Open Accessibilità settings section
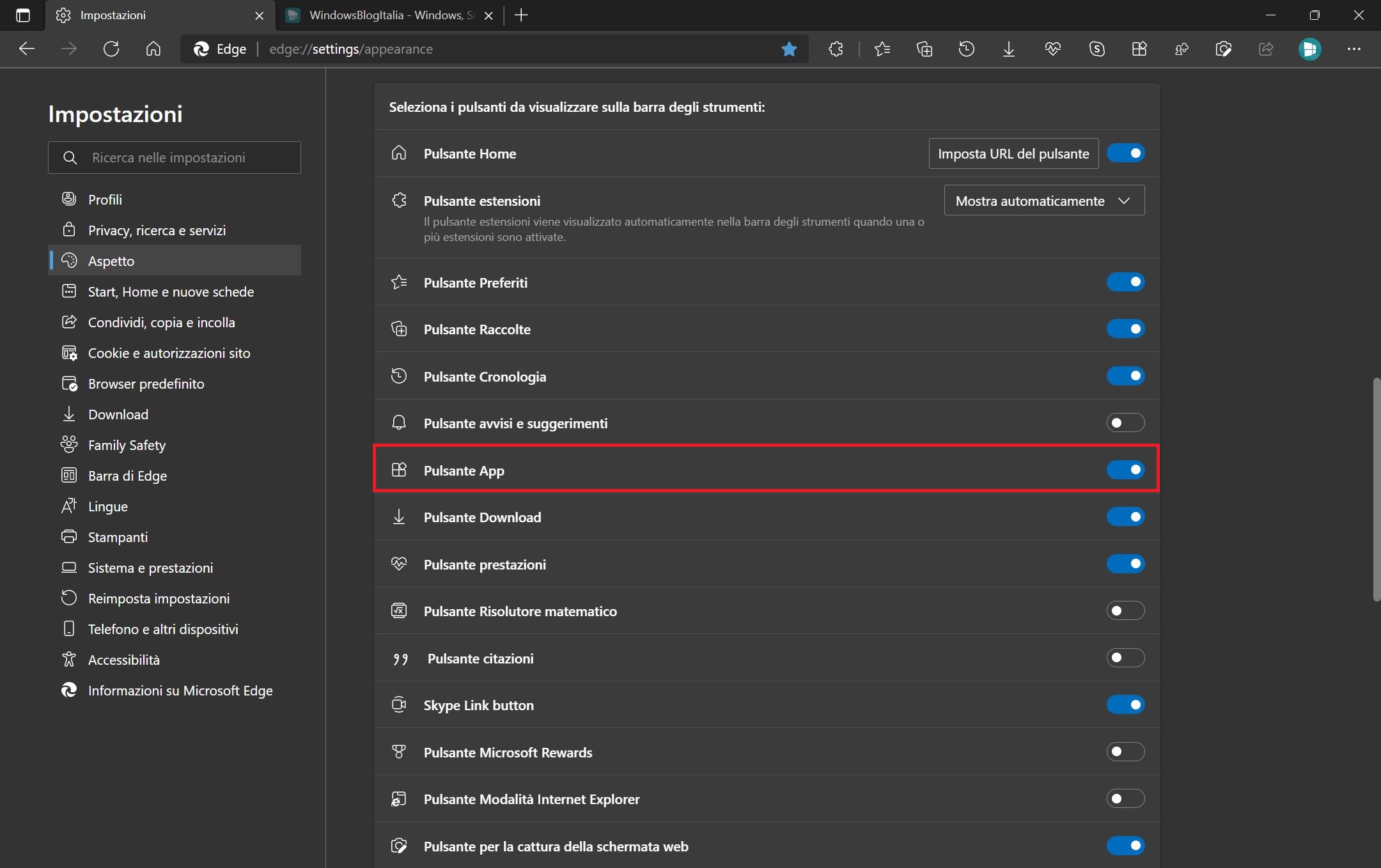Screen dimensions: 1381x868 tap(175, 660)
